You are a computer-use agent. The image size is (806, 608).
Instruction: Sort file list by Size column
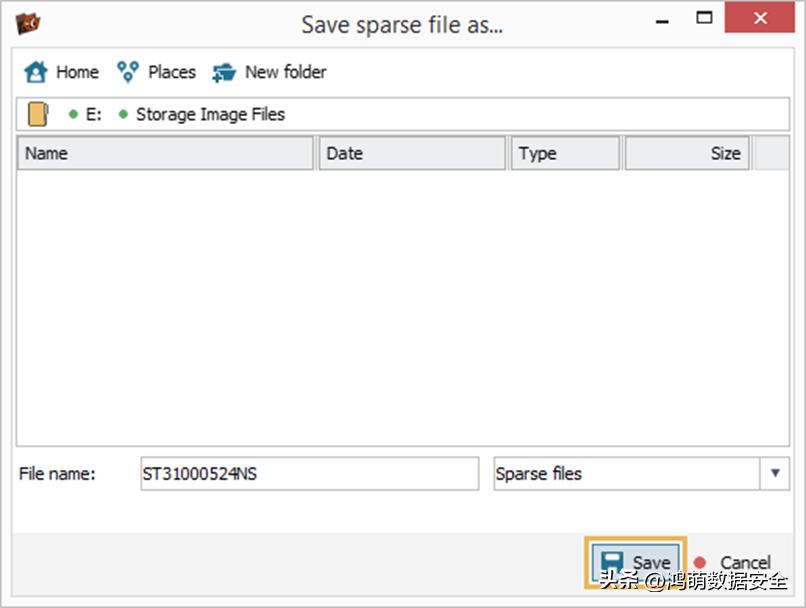(687, 153)
